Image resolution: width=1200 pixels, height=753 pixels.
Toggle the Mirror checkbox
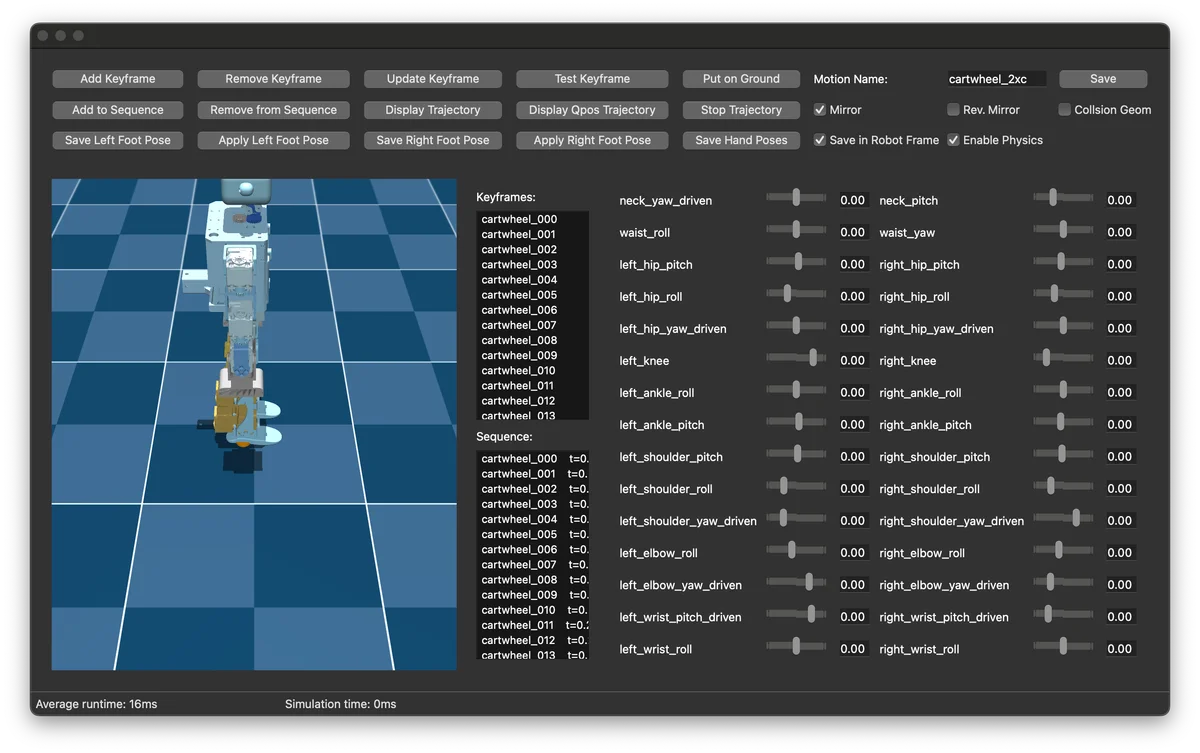pyautogui.click(x=820, y=110)
